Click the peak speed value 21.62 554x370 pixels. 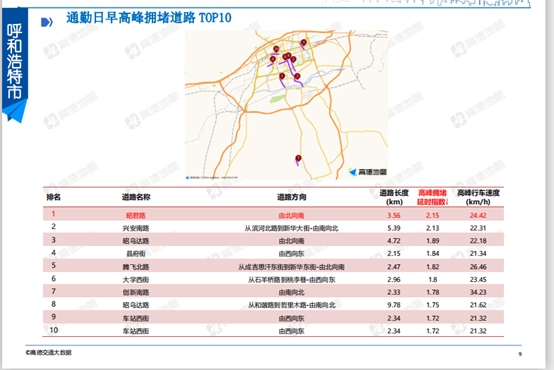478,305
